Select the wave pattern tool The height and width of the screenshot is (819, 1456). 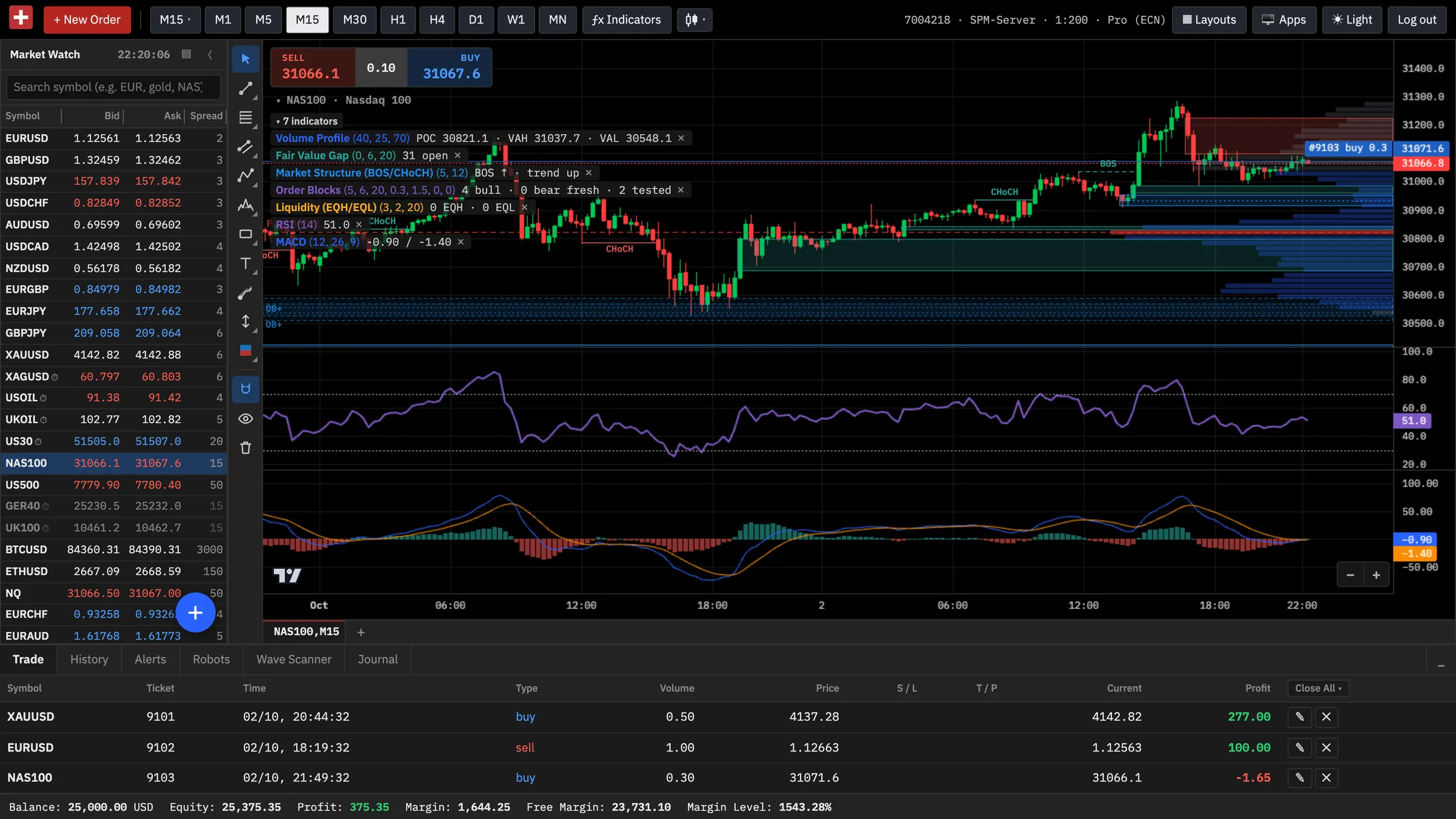(246, 205)
